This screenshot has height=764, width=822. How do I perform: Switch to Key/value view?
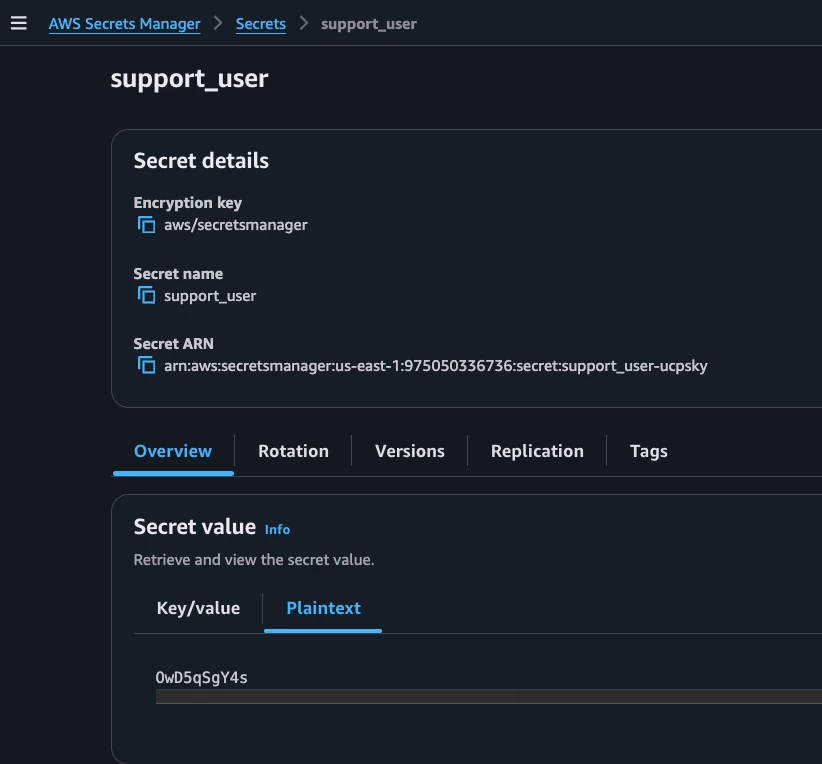[x=198, y=608]
